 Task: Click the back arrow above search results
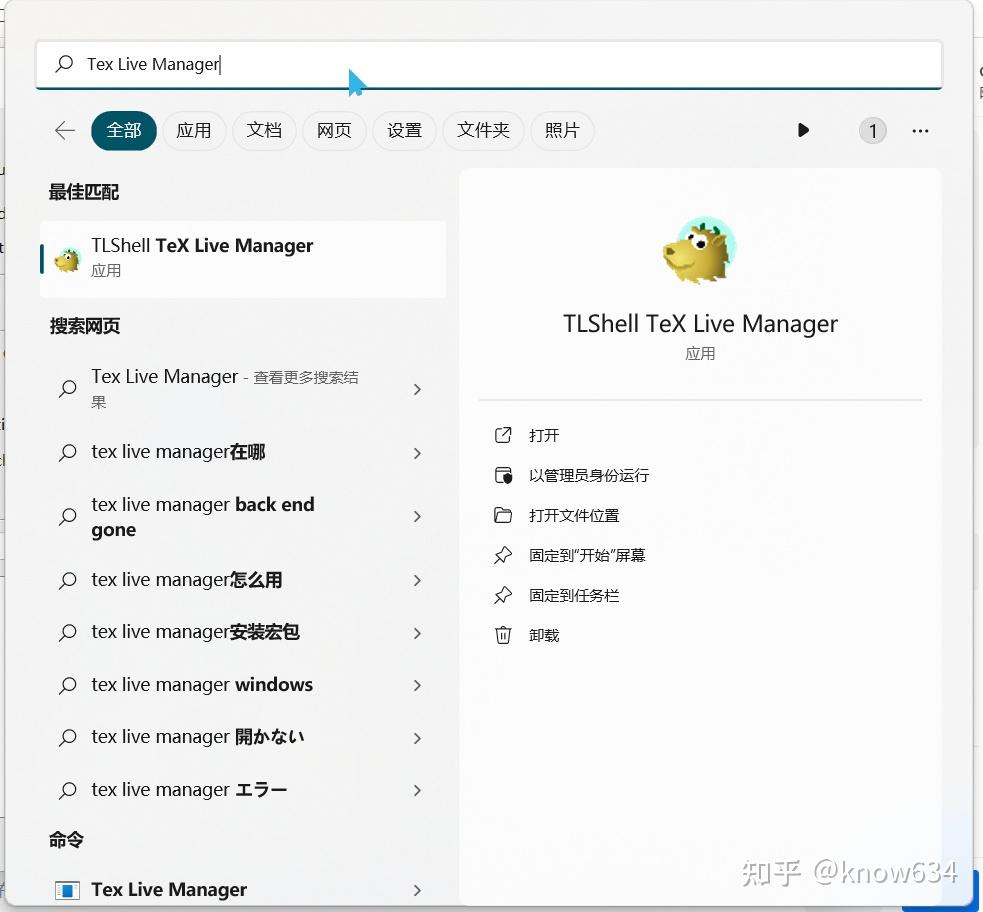(x=64, y=130)
